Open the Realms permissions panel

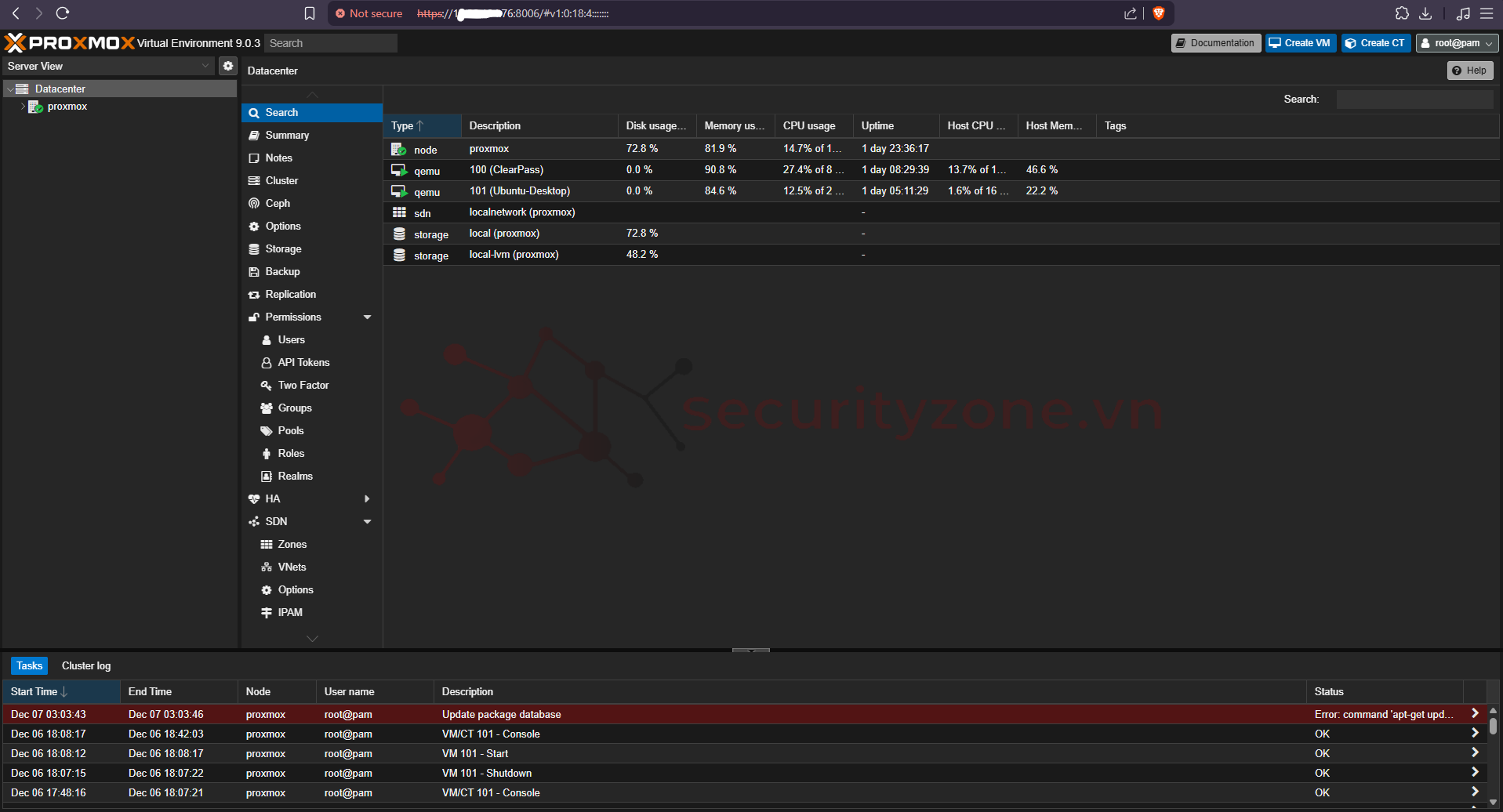click(x=296, y=476)
